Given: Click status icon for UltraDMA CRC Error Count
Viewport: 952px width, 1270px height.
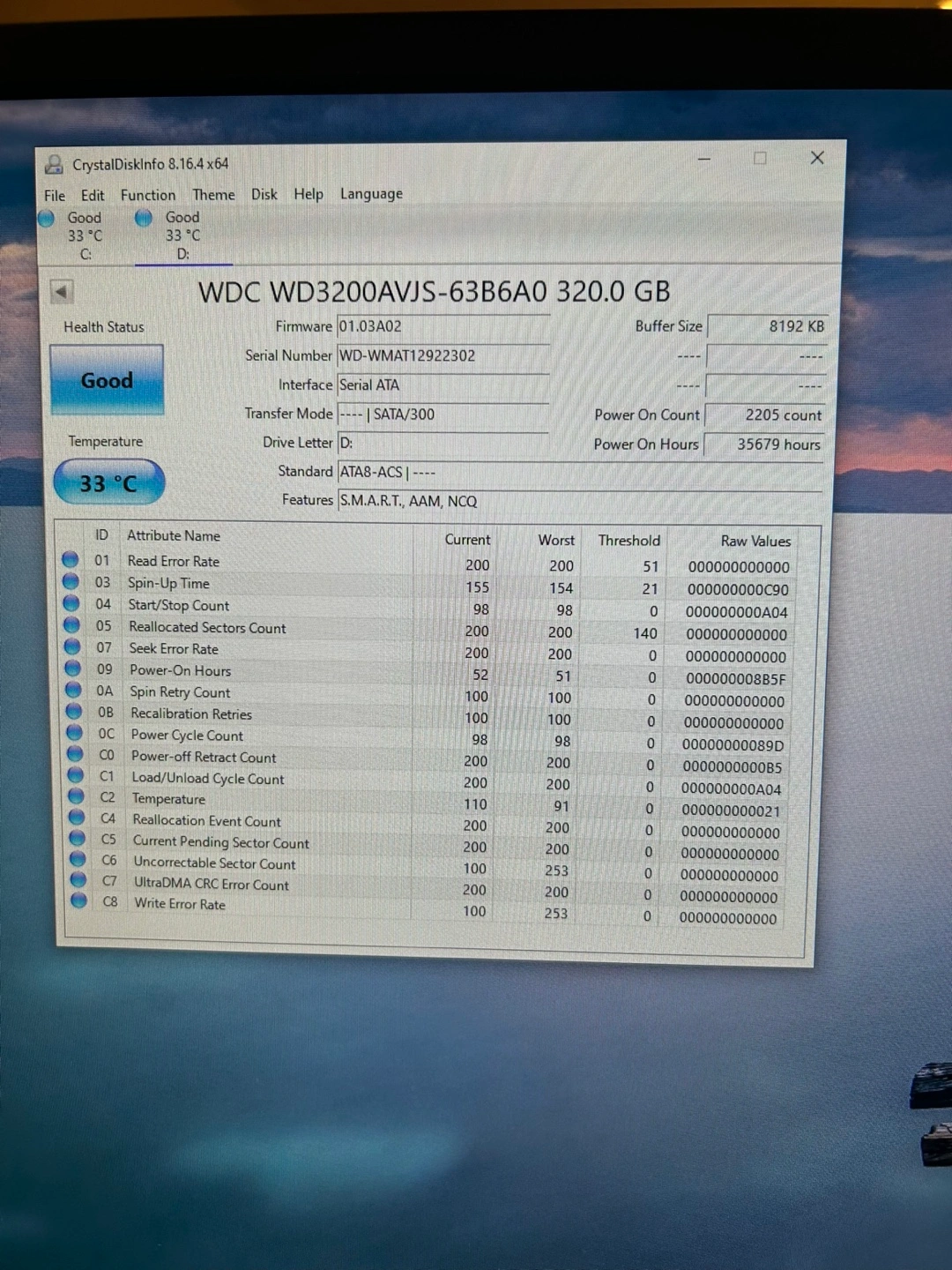Looking at the screenshot, I should click(78, 880).
